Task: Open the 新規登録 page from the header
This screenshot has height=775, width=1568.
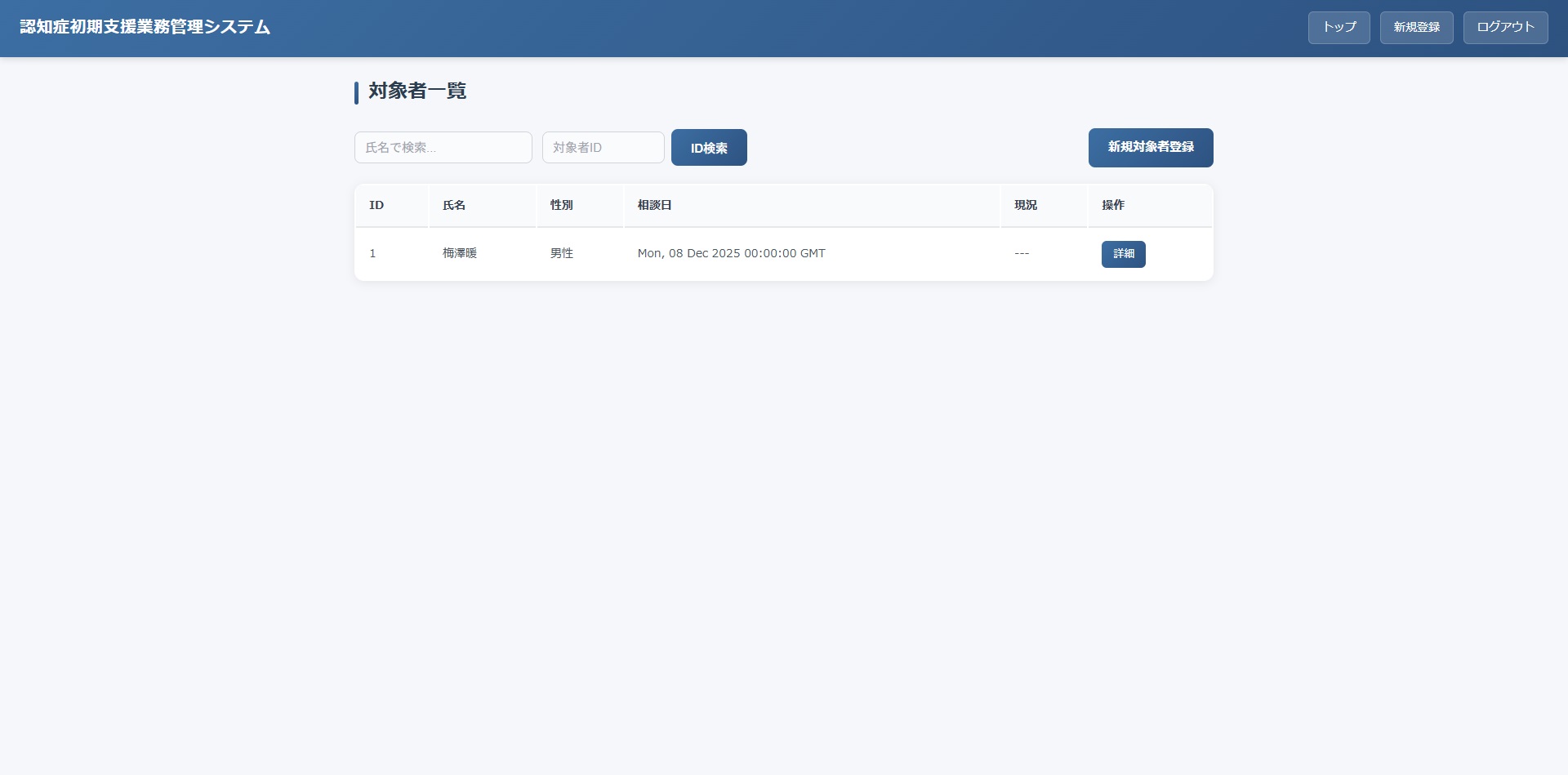Action: 1416,27
